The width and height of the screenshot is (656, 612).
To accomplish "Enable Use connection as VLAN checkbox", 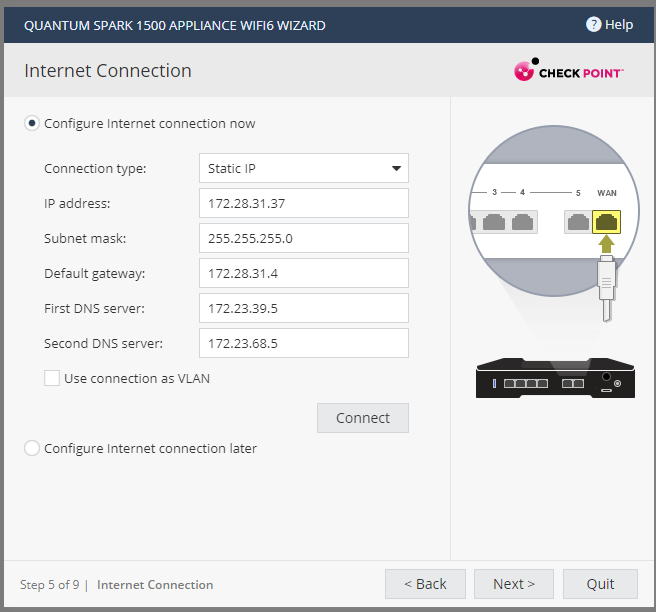I will tap(52, 378).
